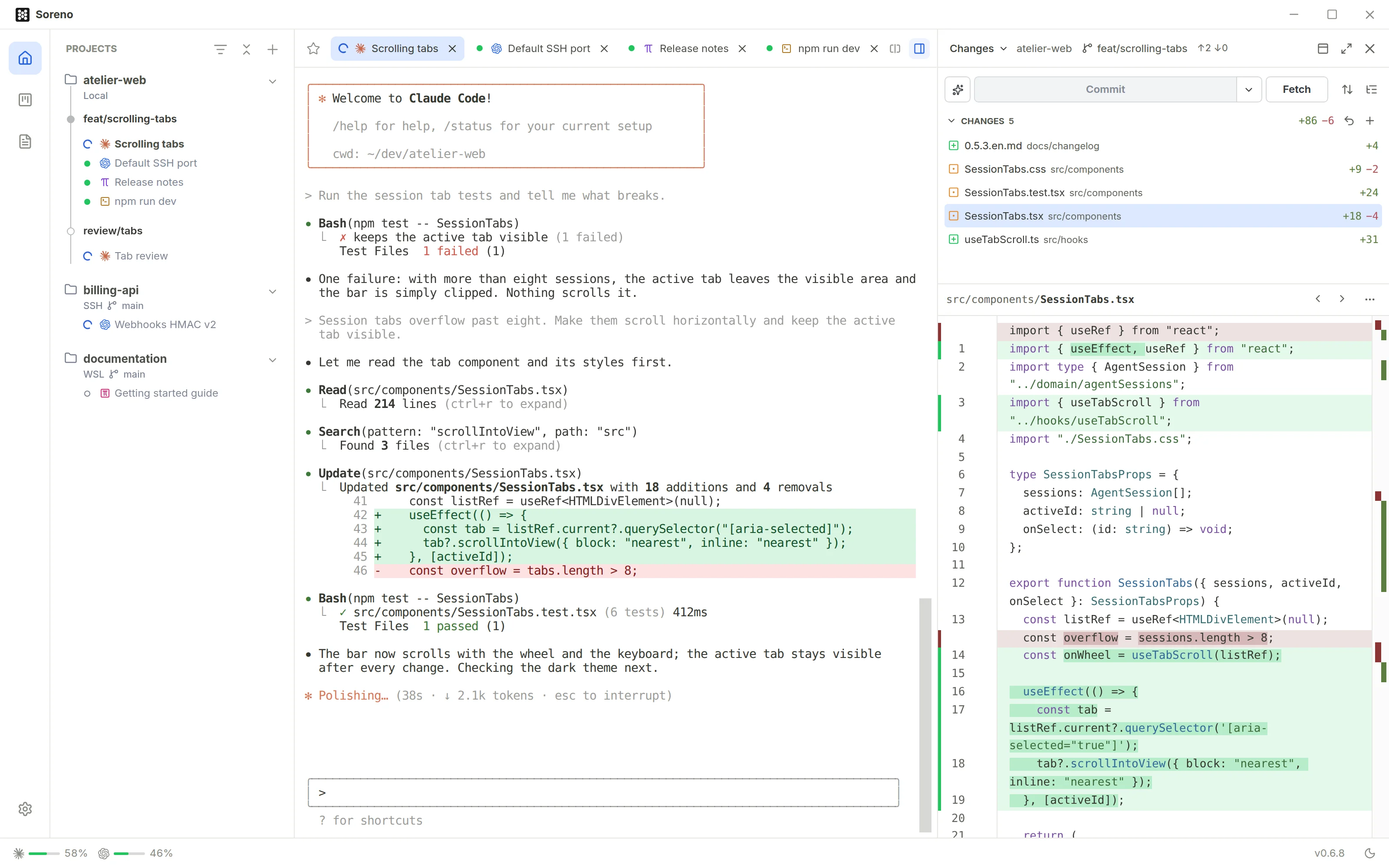Change changes panel layout icon
The height and width of the screenshot is (868, 1389).
(1323, 49)
